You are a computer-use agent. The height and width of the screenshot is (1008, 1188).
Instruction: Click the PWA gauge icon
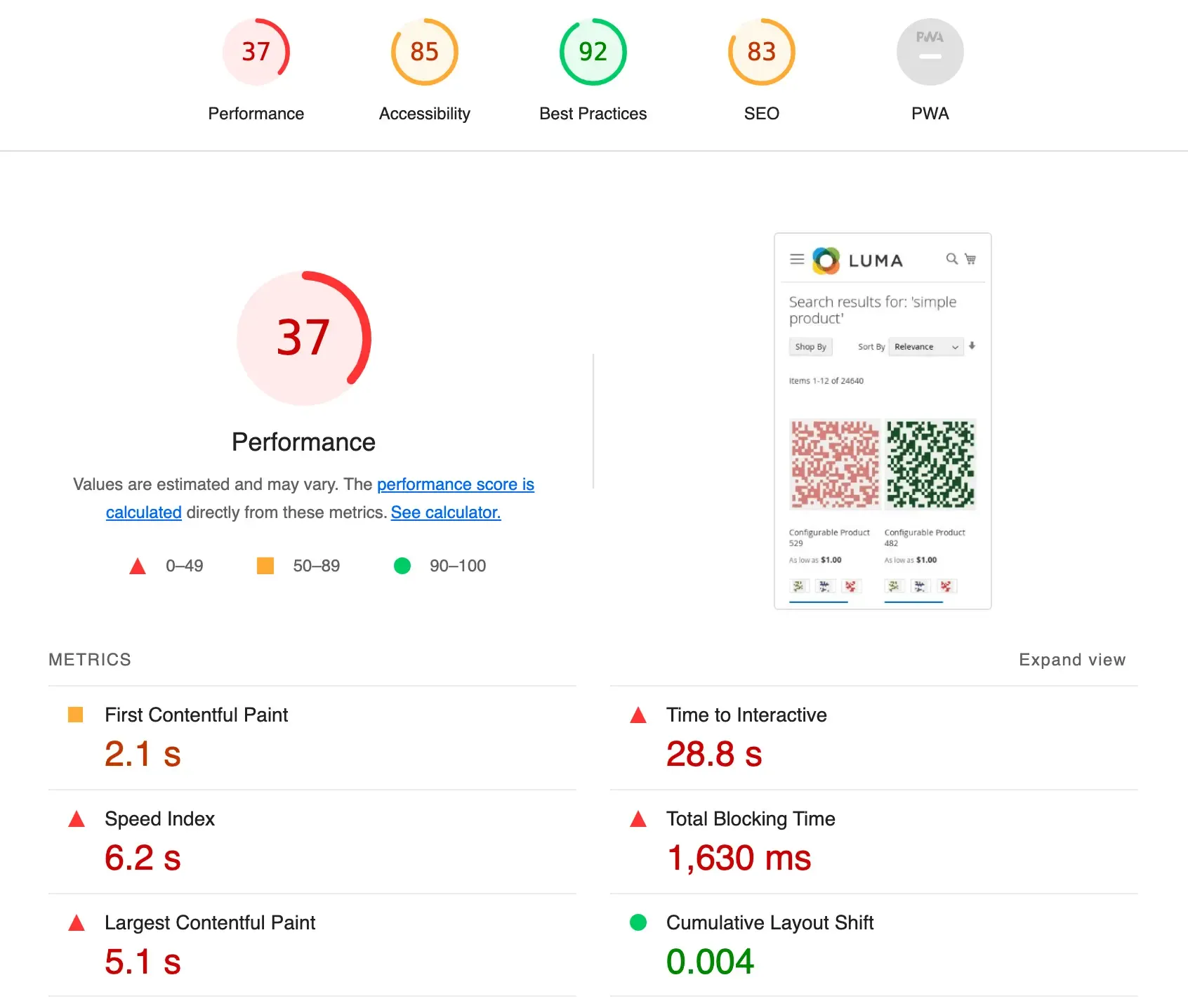tap(930, 52)
